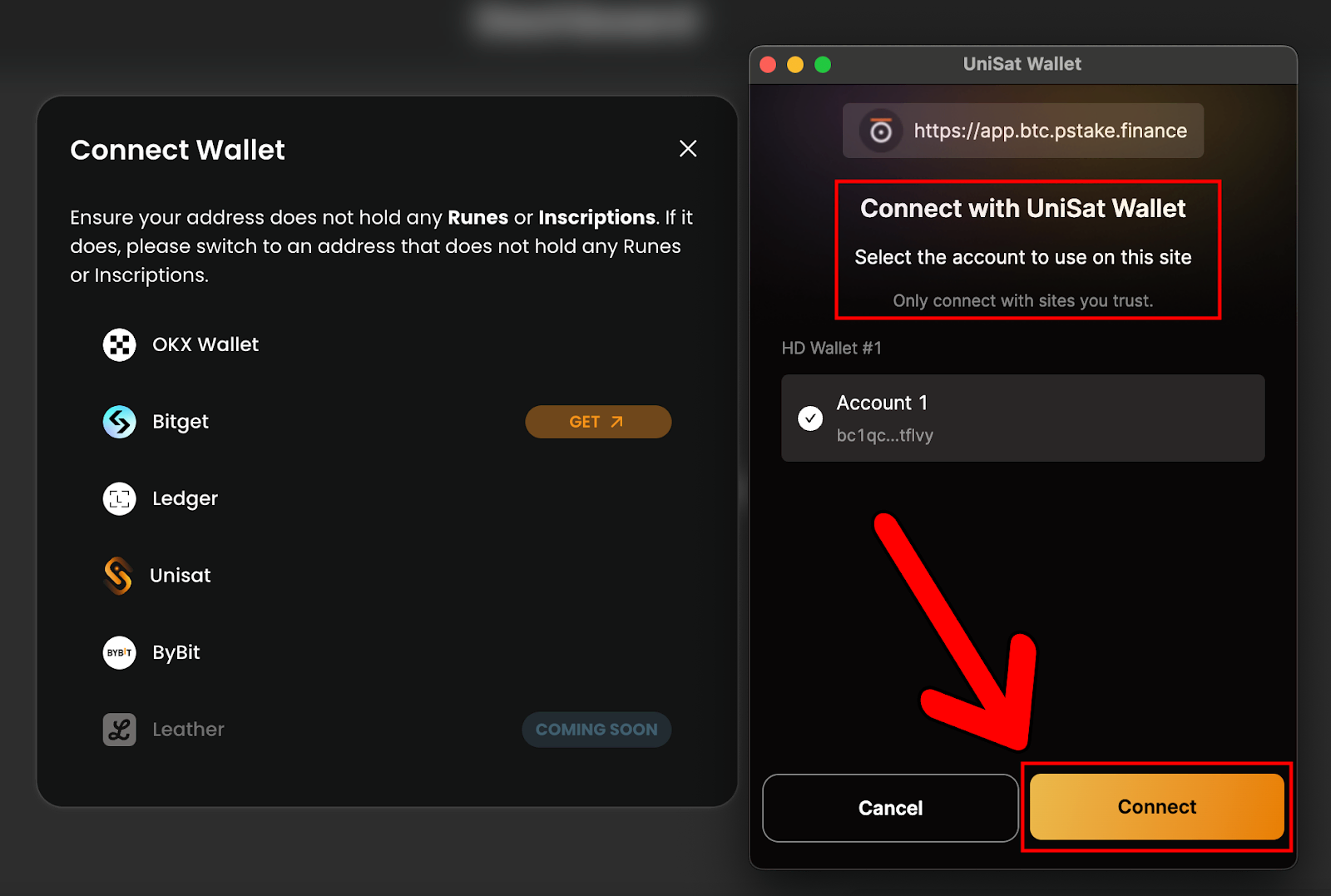
Task: Close the Connect Wallet dialog
Action: 688,149
